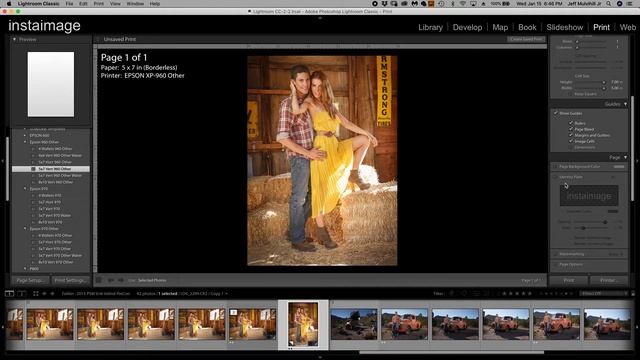
Task: Uncheck Margins and Gutters
Action: (x=571, y=135)
